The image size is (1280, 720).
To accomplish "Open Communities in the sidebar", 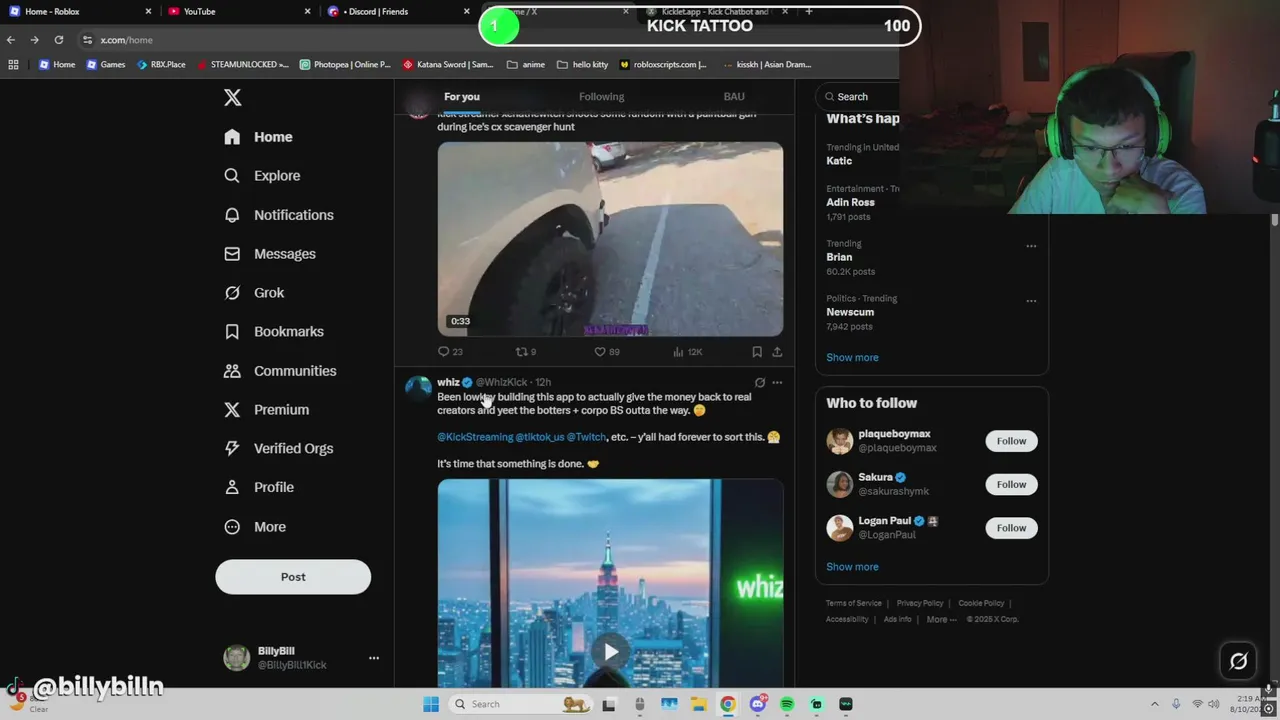I will [280, 370].
